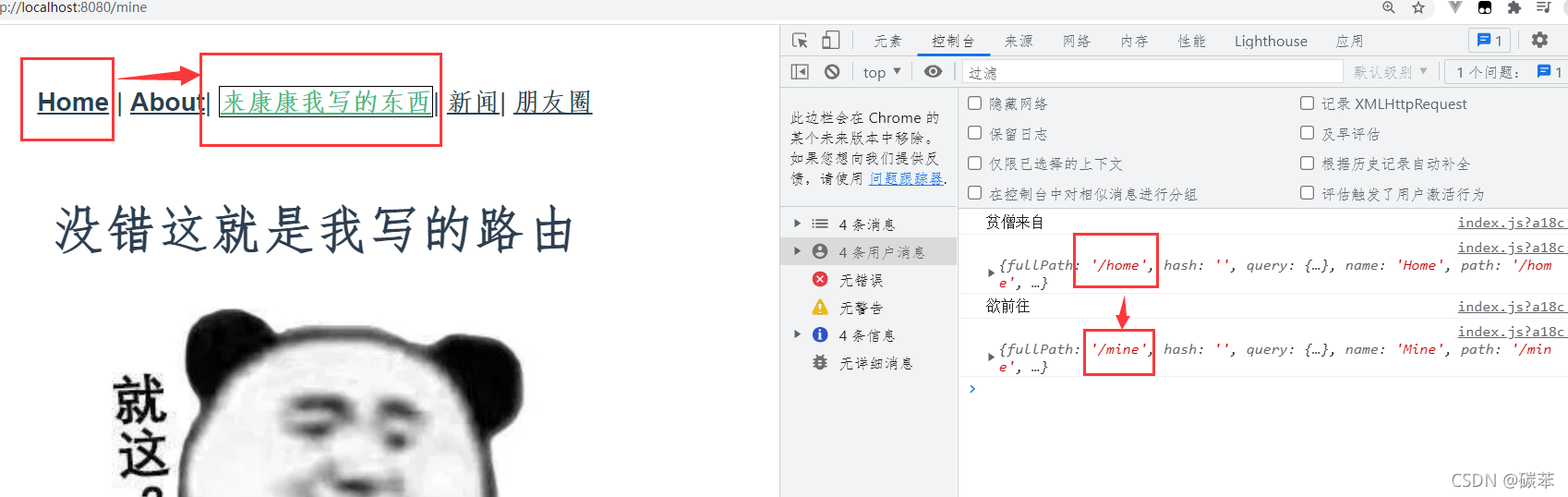The height and width of the screenshot is (497, 1568).
Task: Switch to the 元素 tab
Action: (887, 41)
